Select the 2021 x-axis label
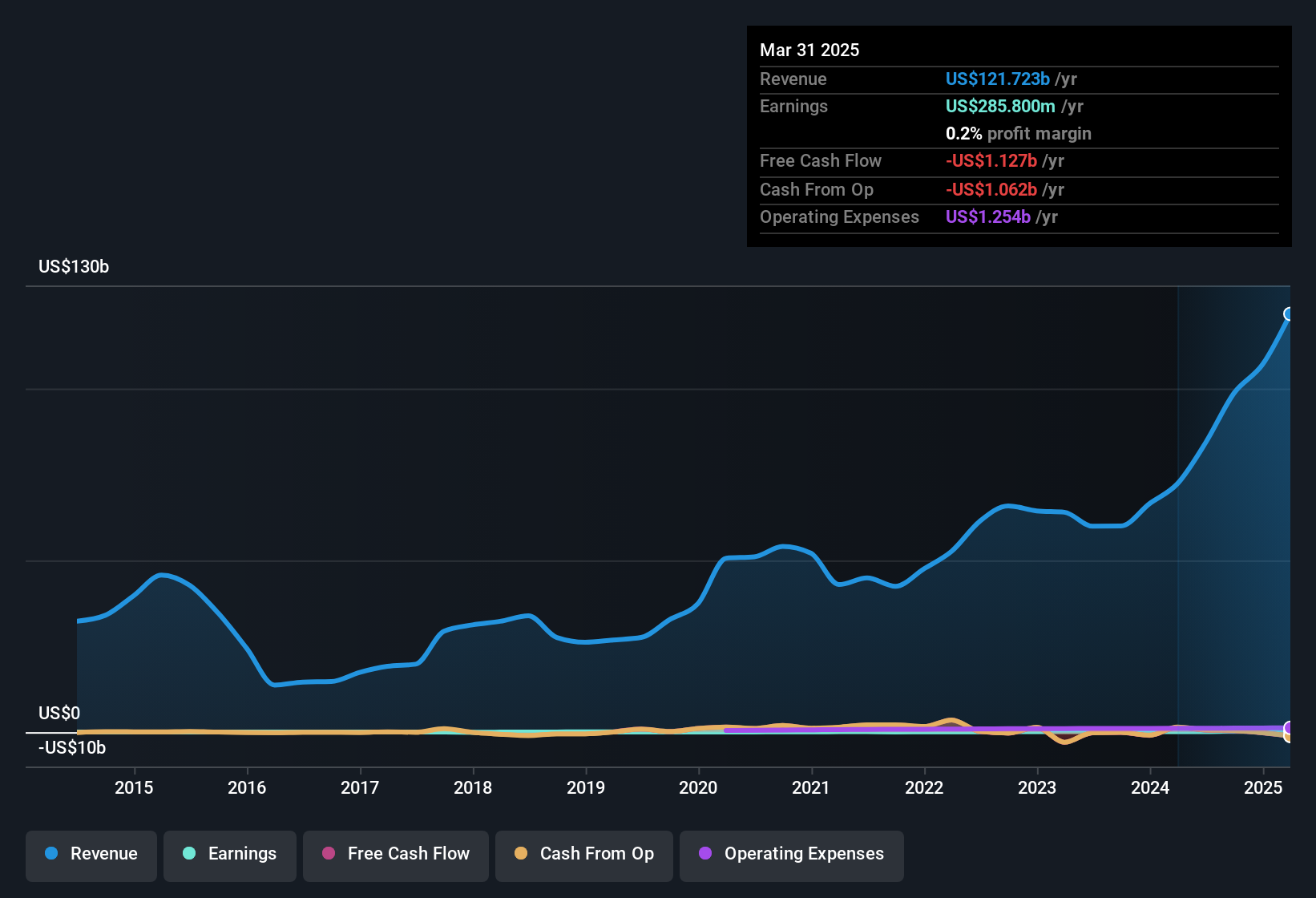Screen dimensions: 1316x898 [811, 787]
